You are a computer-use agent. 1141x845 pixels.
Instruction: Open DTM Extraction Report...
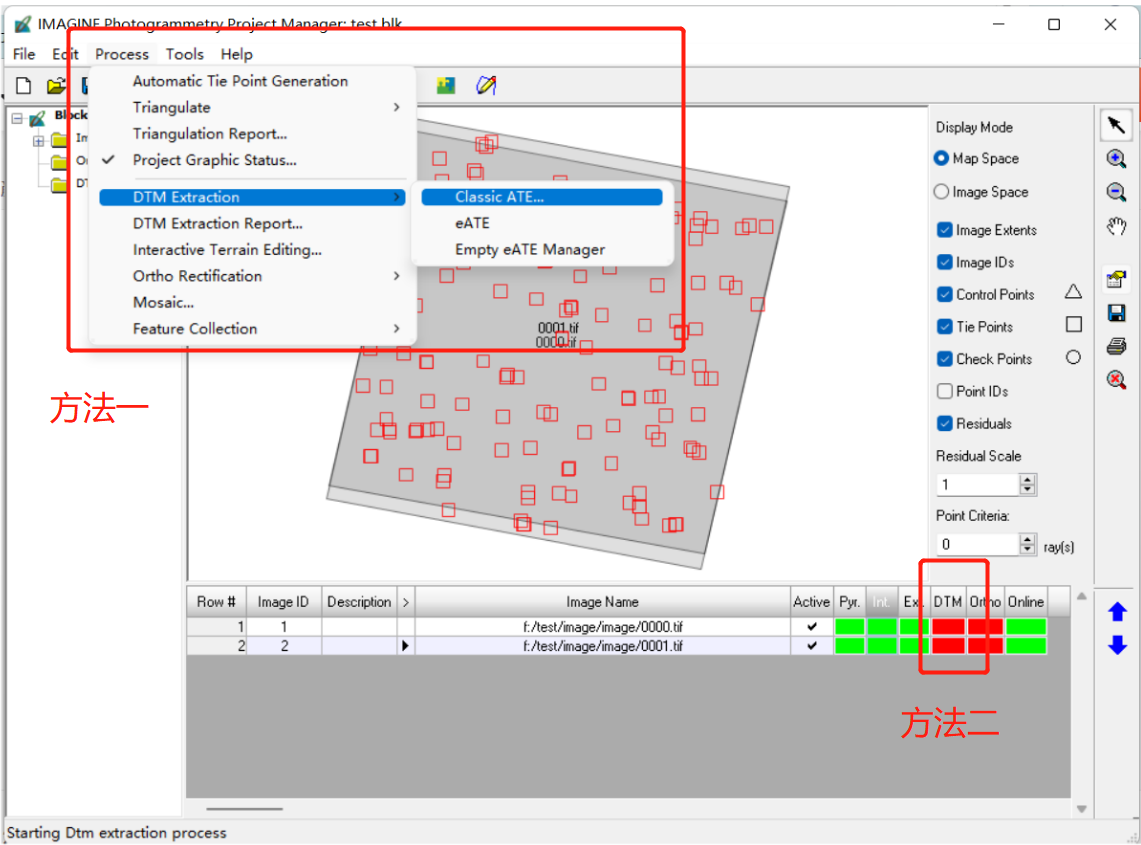click(252, 223)
